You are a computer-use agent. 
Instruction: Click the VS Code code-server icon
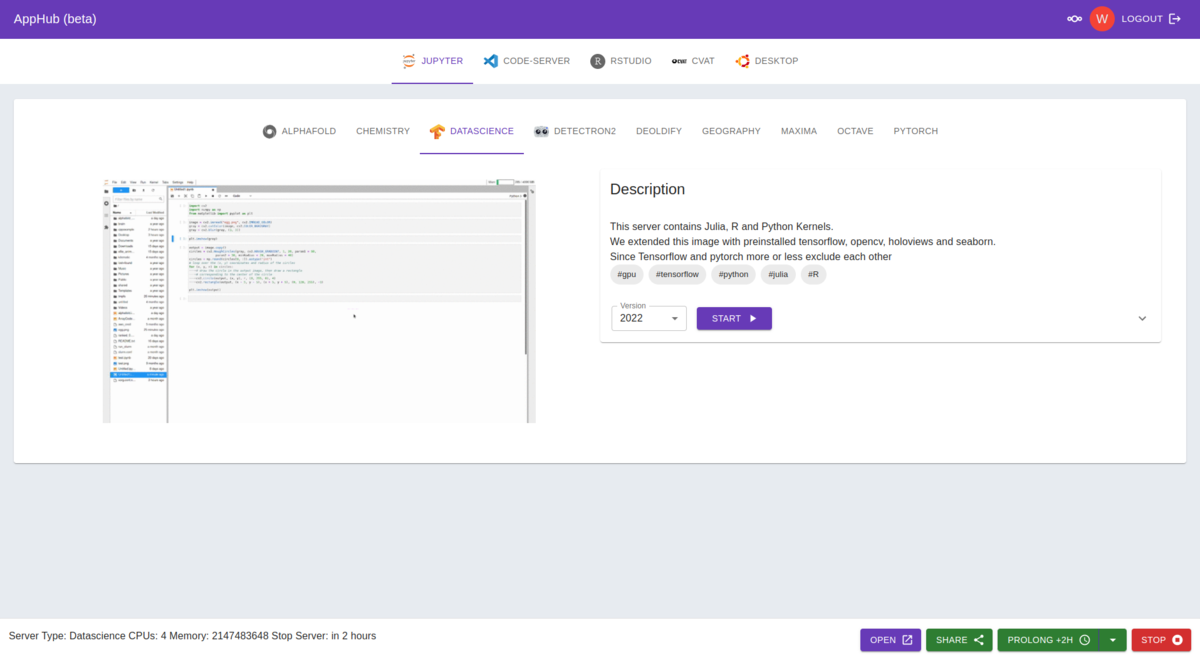(x=490, y=61)
